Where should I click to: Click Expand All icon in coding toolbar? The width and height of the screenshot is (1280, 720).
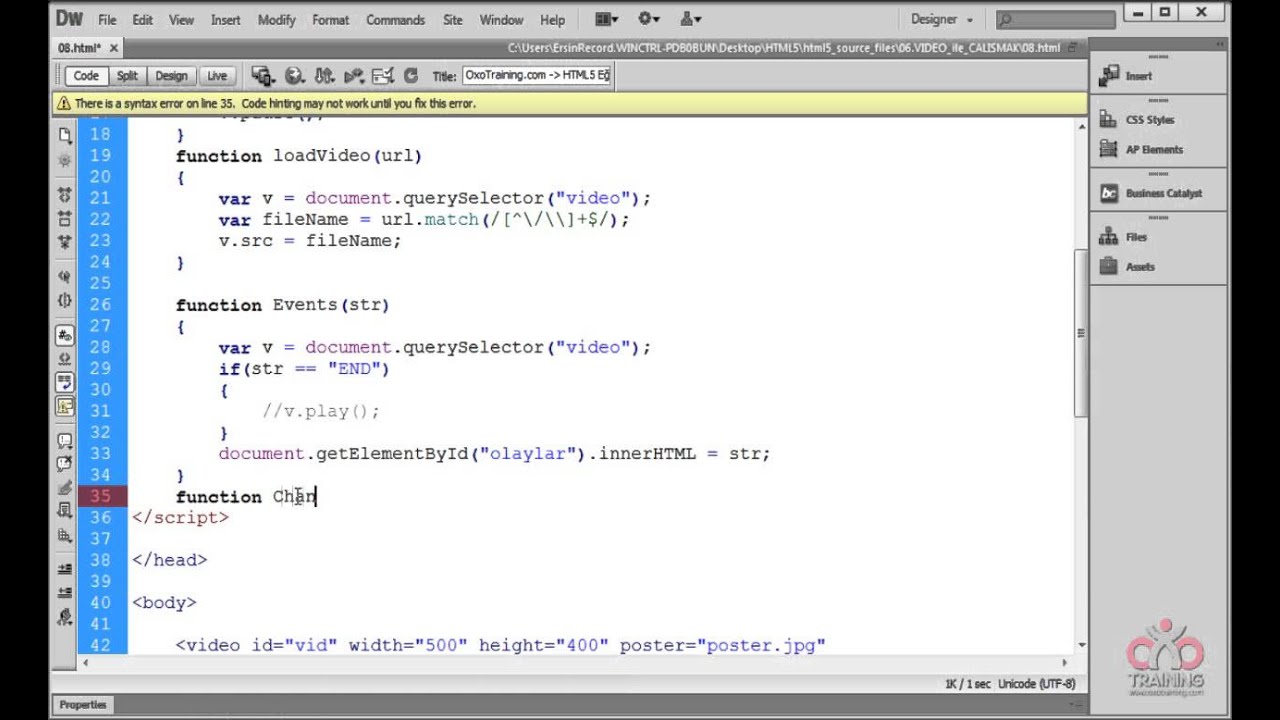pyautogui.click(x=65, y=241)
